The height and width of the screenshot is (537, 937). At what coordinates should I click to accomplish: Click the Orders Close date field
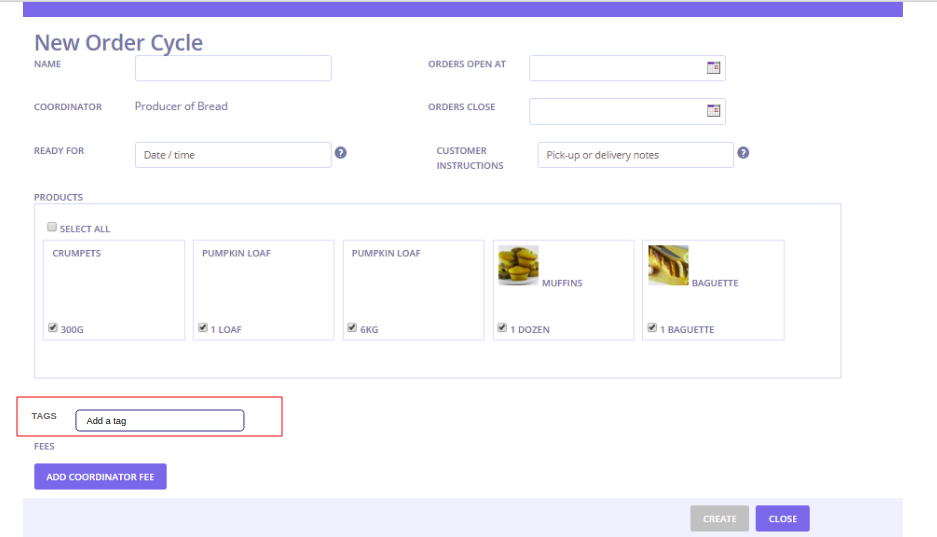point(627,111)
